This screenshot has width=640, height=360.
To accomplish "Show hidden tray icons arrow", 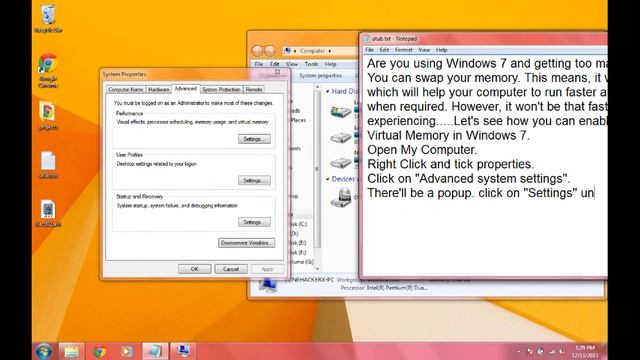I will tap(519, 351).
